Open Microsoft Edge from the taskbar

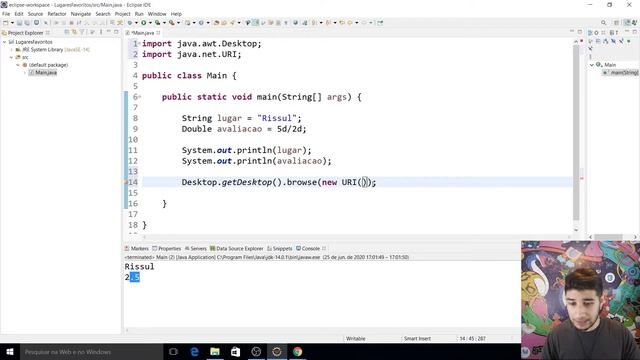point(194,351)
